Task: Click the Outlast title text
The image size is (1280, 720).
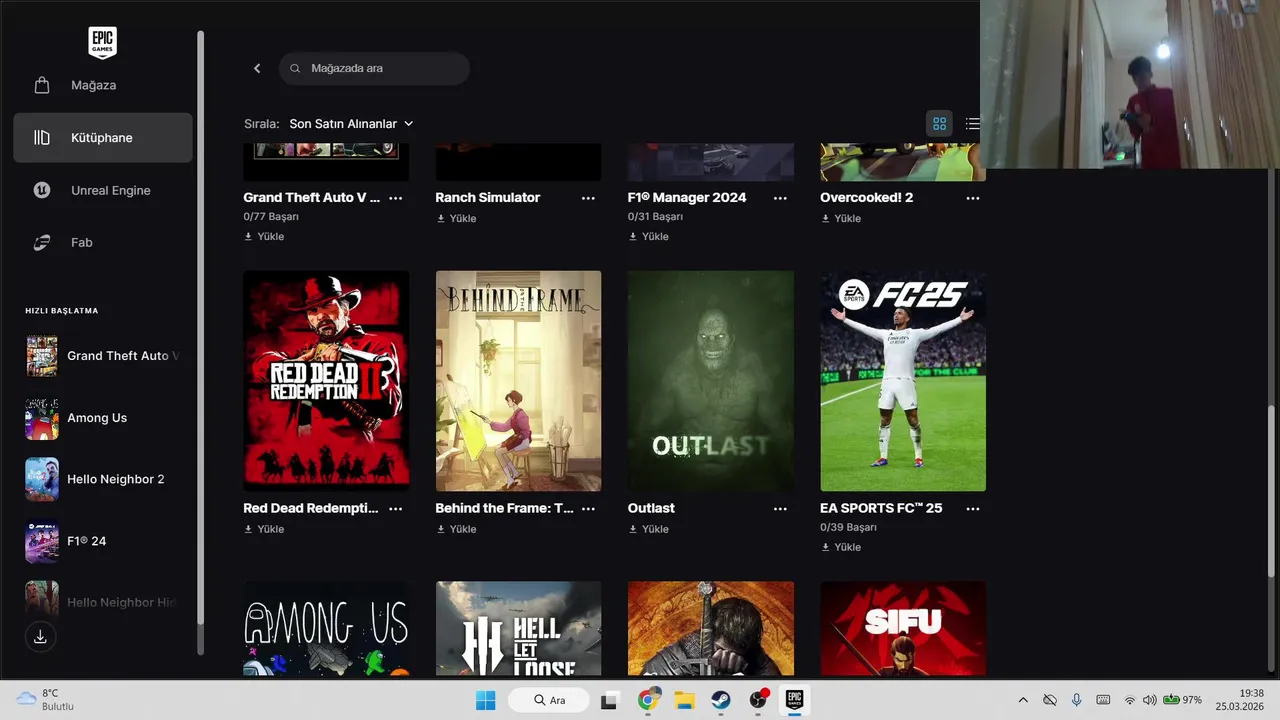Action: tap(651, 508)
